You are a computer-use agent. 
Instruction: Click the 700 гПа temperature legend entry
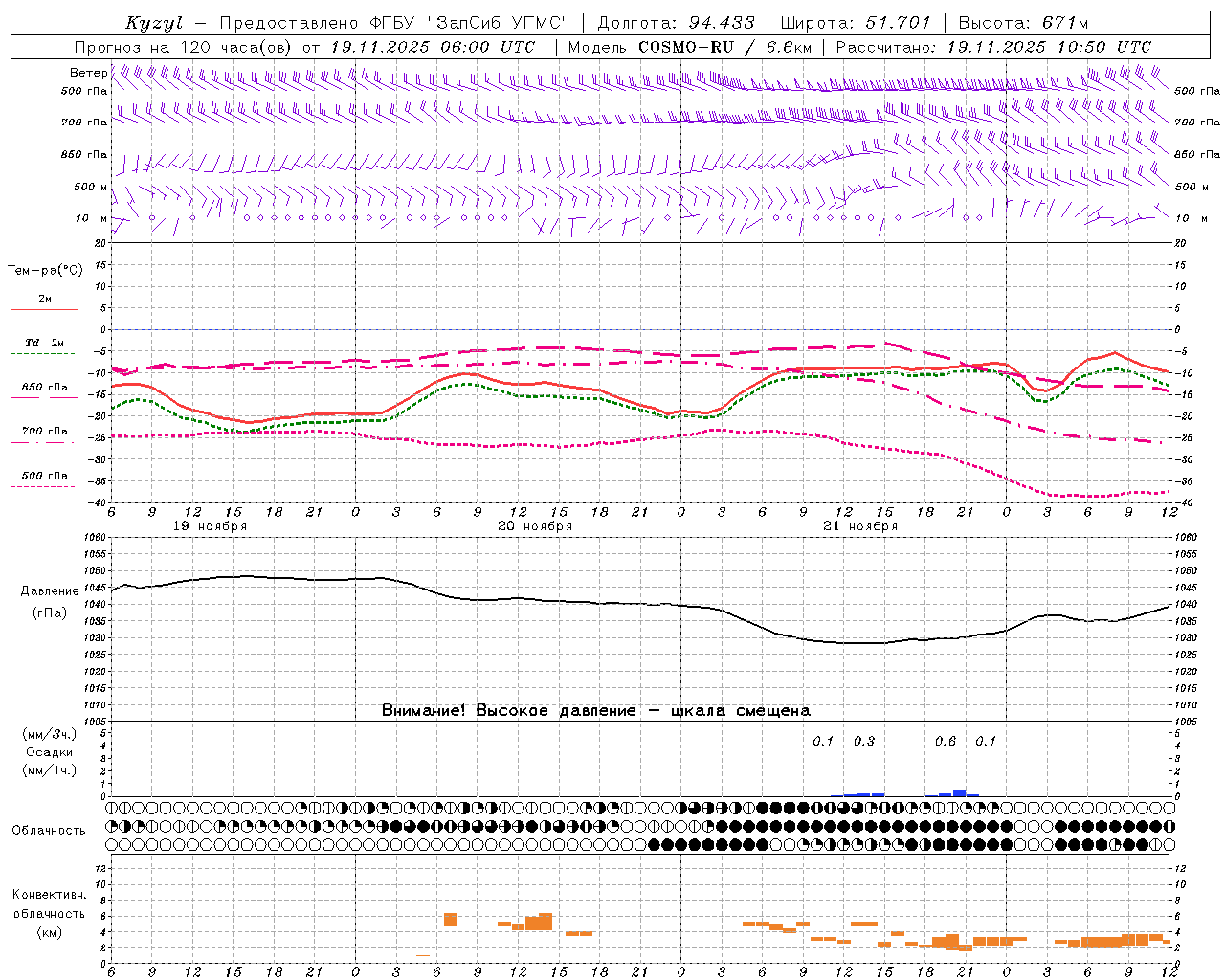tap(45, 431)
